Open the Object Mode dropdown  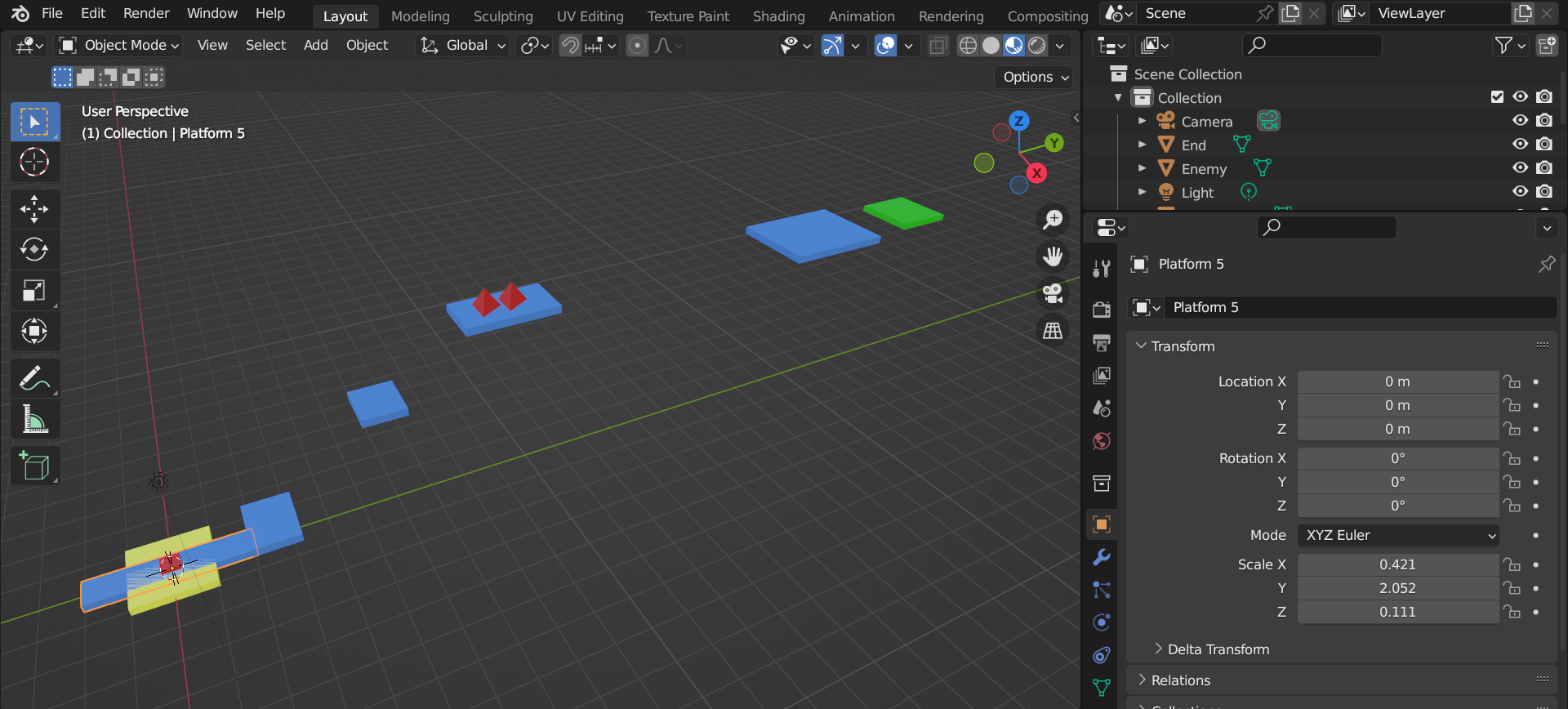point(120,46)
